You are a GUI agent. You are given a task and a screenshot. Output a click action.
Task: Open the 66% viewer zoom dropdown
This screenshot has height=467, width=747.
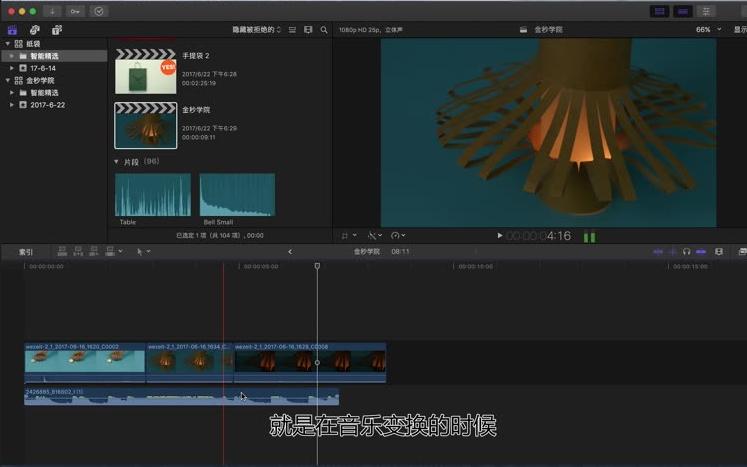point(708,30)
